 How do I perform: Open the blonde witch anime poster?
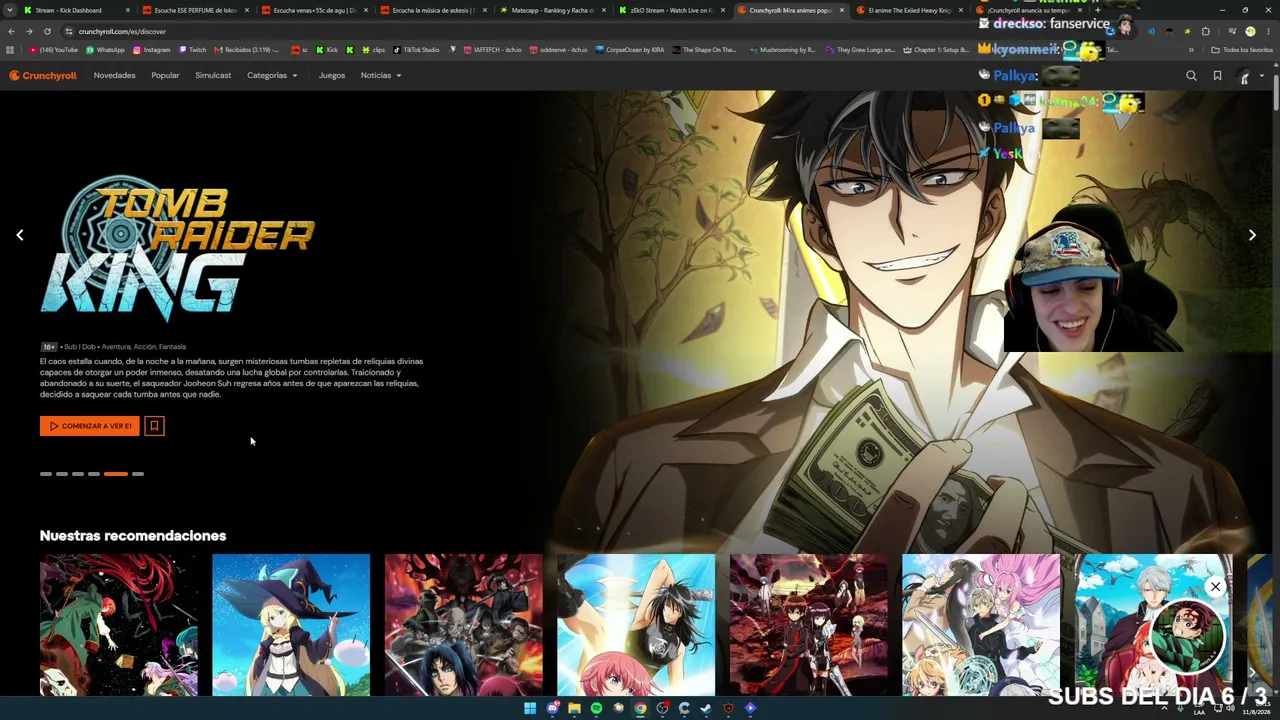[x=291, y=625]
